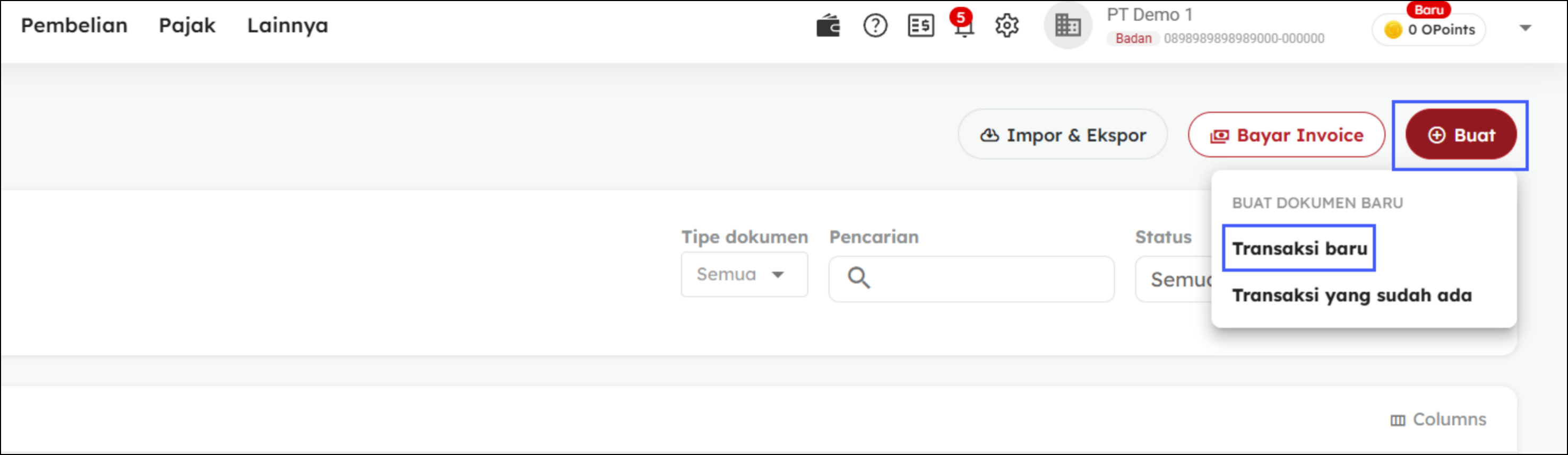This screenshot has width=1568, height=455.
Task: Open the notifications bell with 5 badge
Action: 963,26
